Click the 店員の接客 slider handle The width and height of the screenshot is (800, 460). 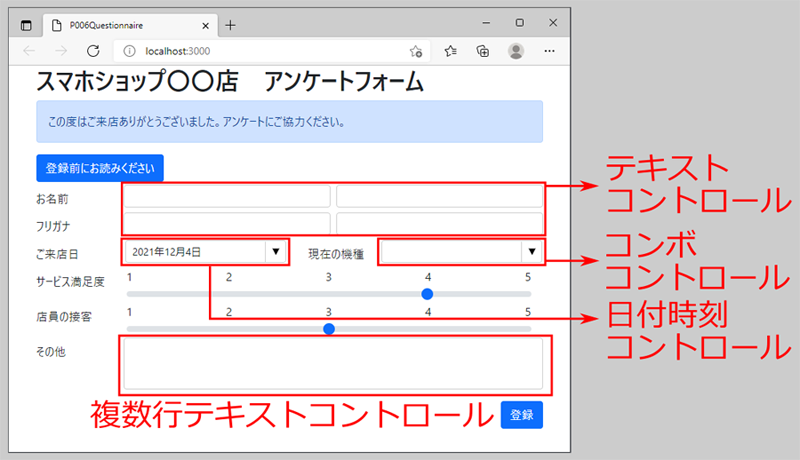(329, 329)
